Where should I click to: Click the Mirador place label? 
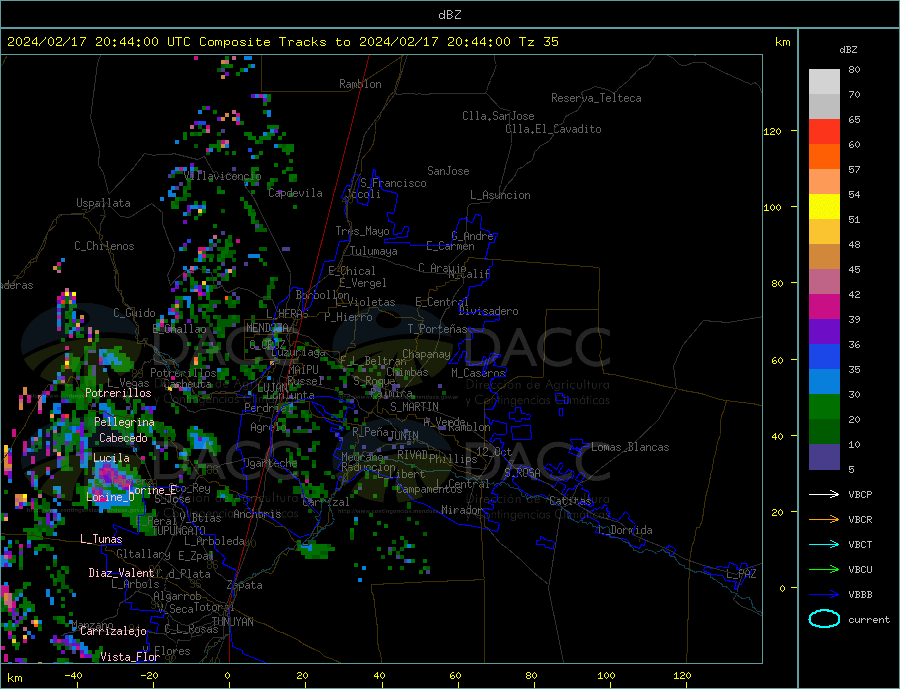point(461,510)
